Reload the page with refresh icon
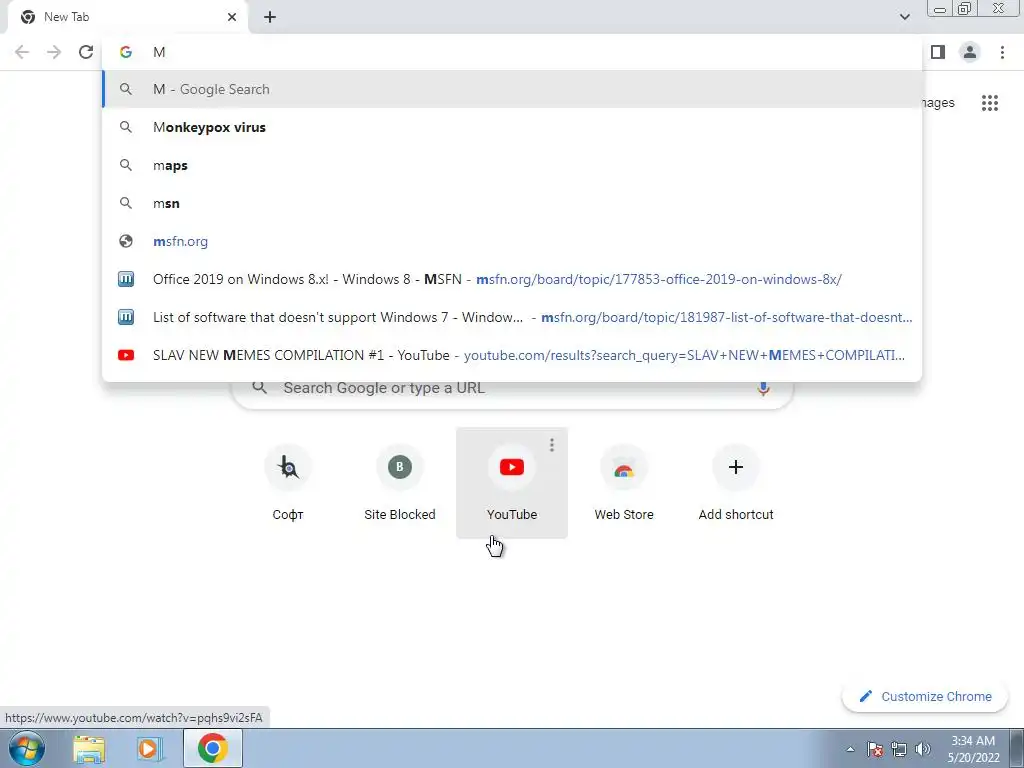 (86, 52)
